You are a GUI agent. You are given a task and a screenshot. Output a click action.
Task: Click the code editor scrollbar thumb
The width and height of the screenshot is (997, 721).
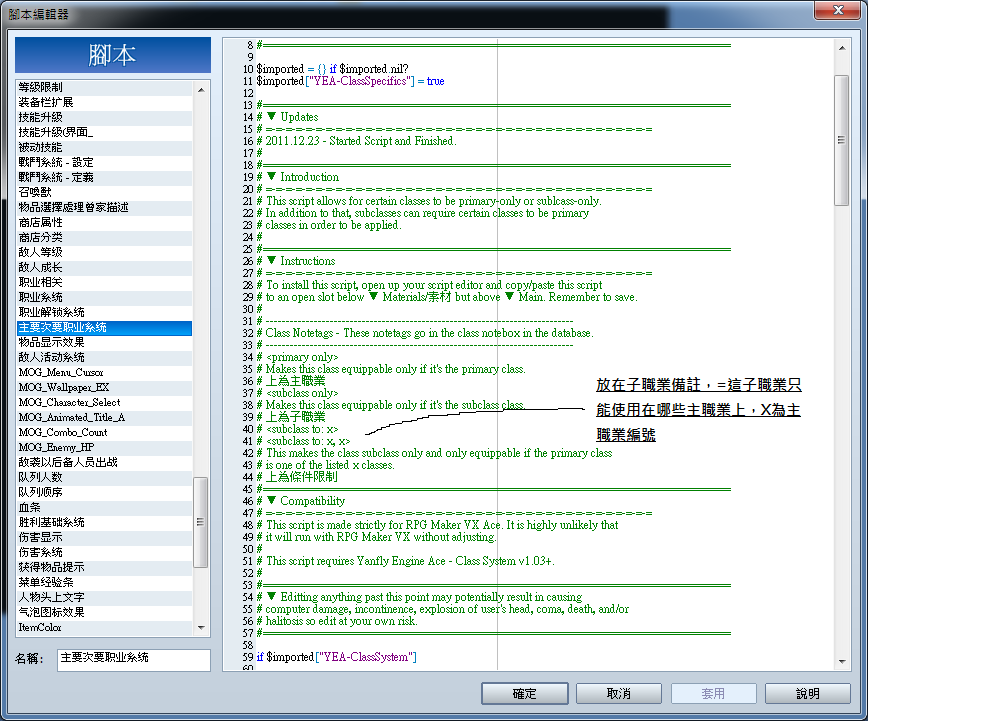pos(841,140)
